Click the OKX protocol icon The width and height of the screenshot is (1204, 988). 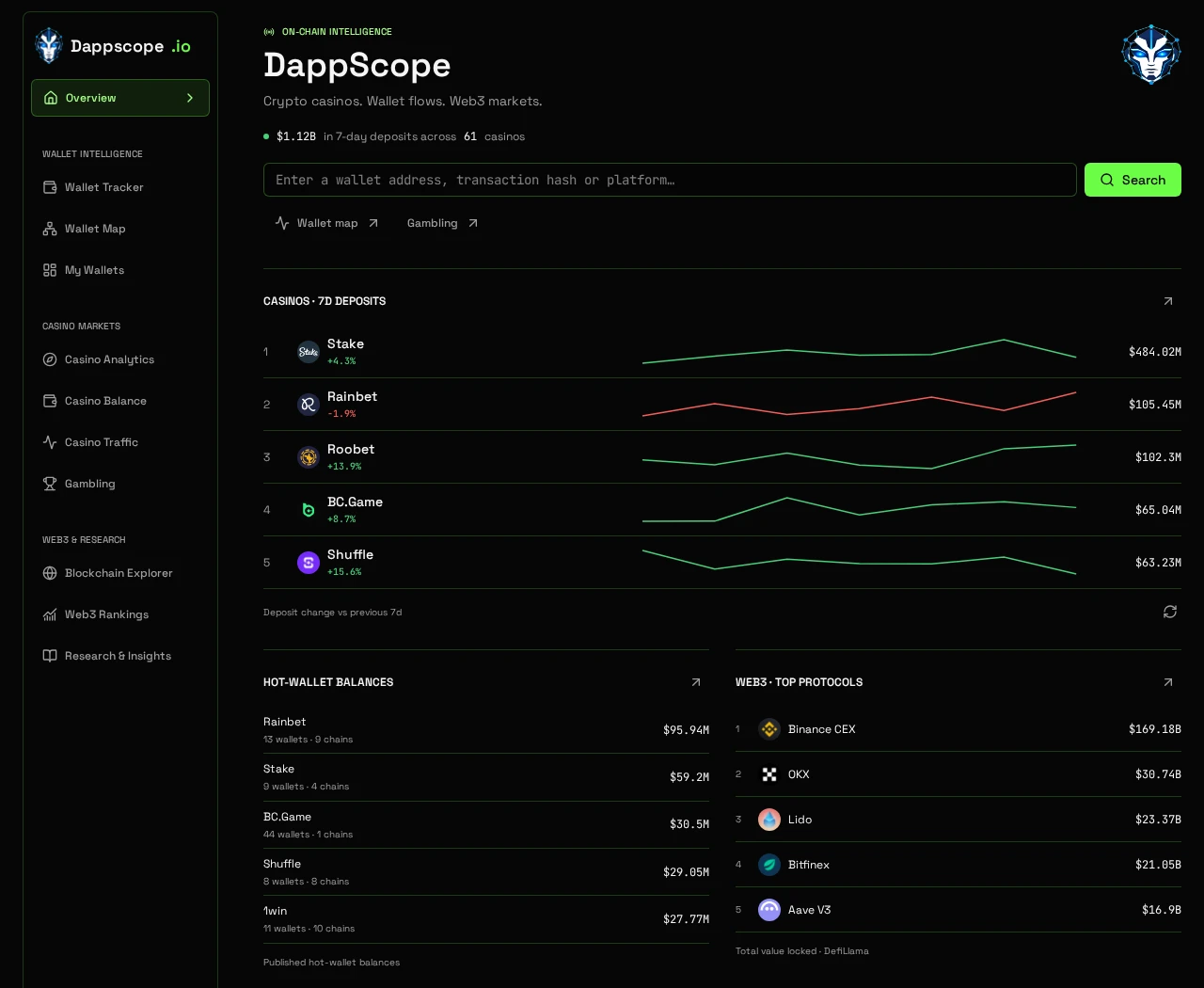click(769, 774)
